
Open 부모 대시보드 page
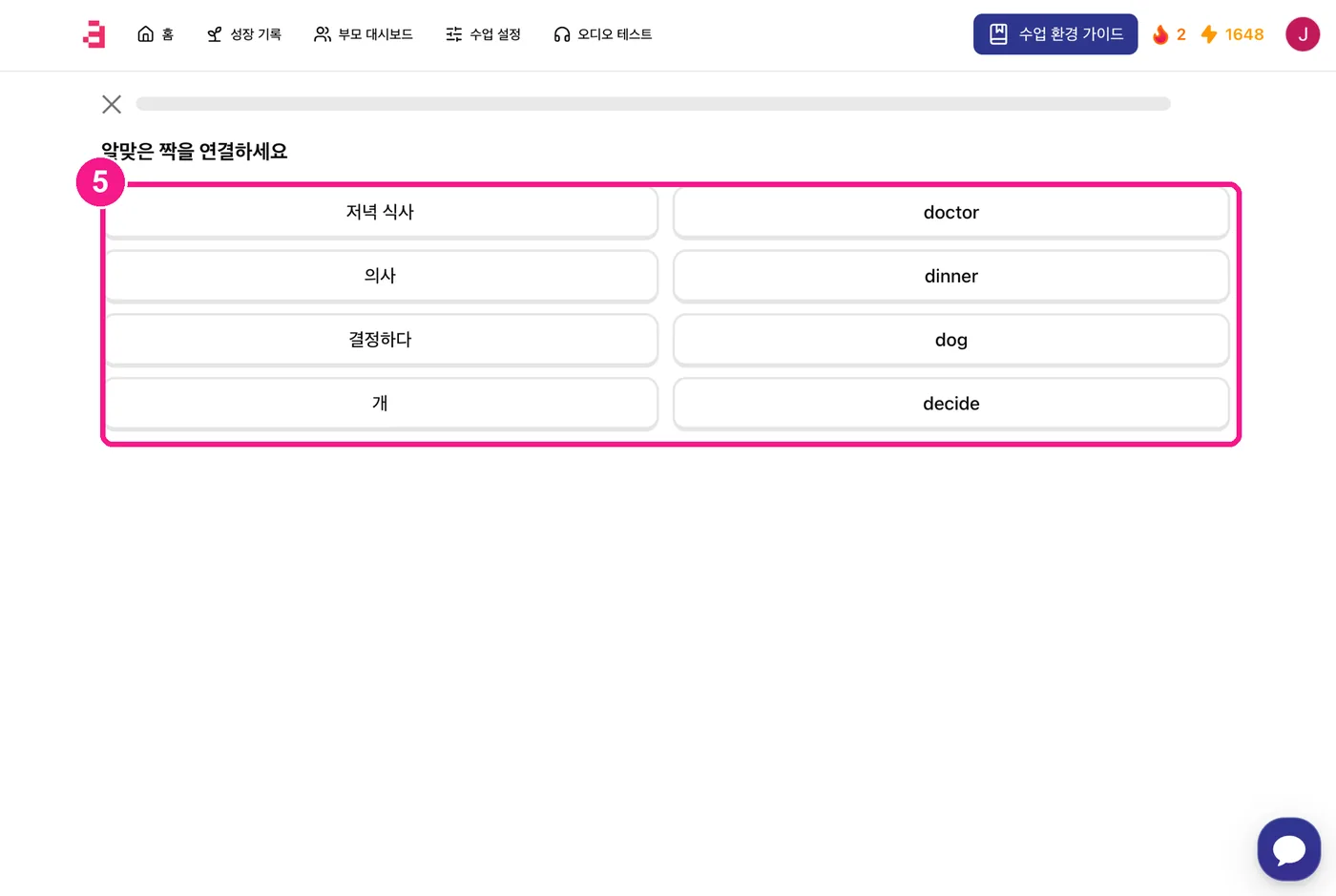pos(364,34)
